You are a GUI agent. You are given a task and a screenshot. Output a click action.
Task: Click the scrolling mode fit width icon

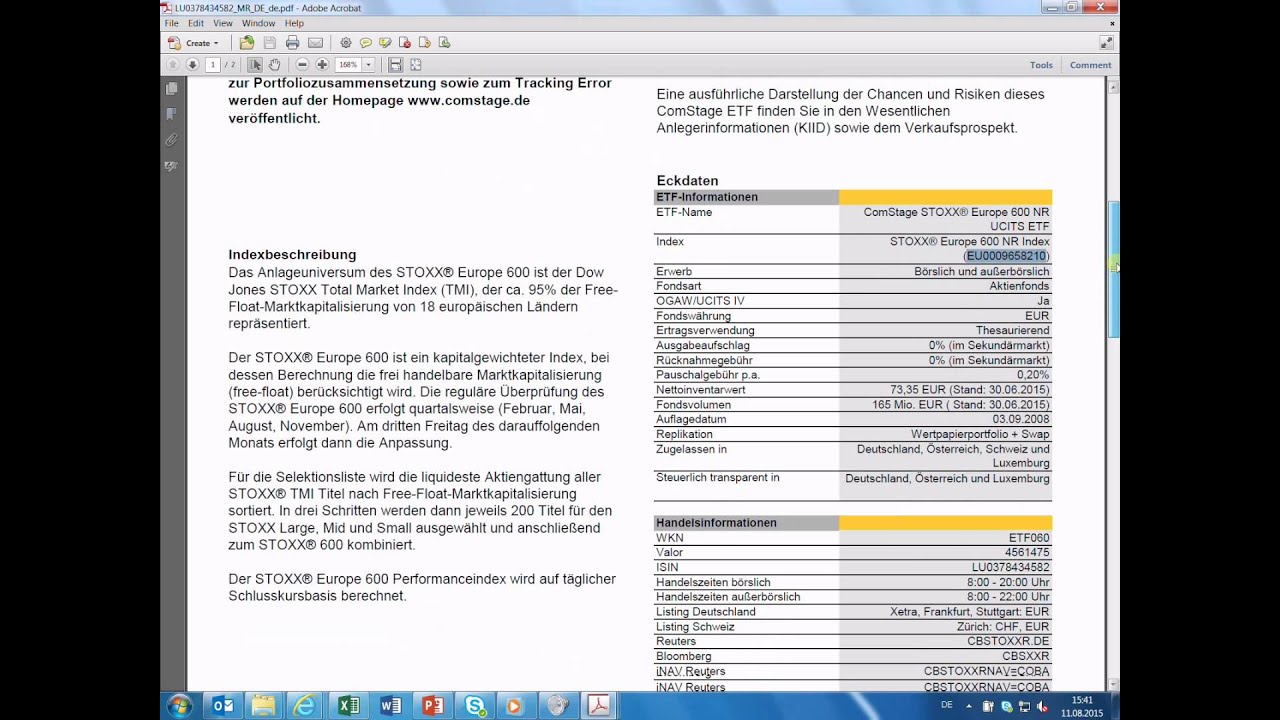coord(396,65)
